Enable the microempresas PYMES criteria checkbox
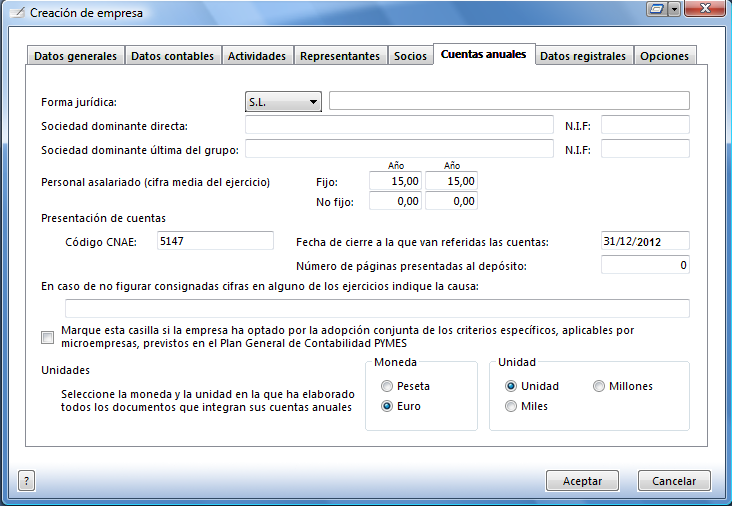 coord(48,337)
